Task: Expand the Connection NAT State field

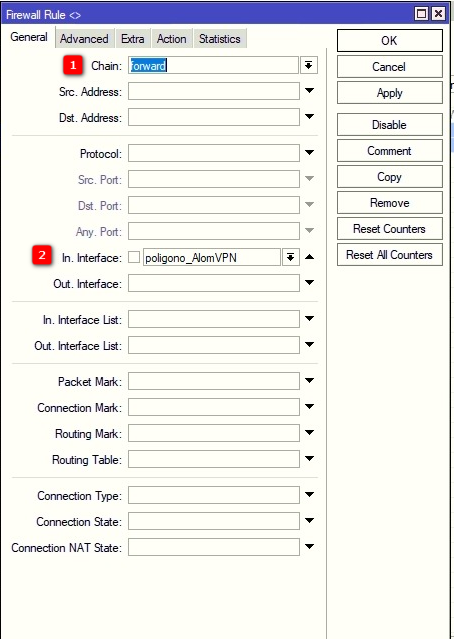Action: tap(309, 546)
